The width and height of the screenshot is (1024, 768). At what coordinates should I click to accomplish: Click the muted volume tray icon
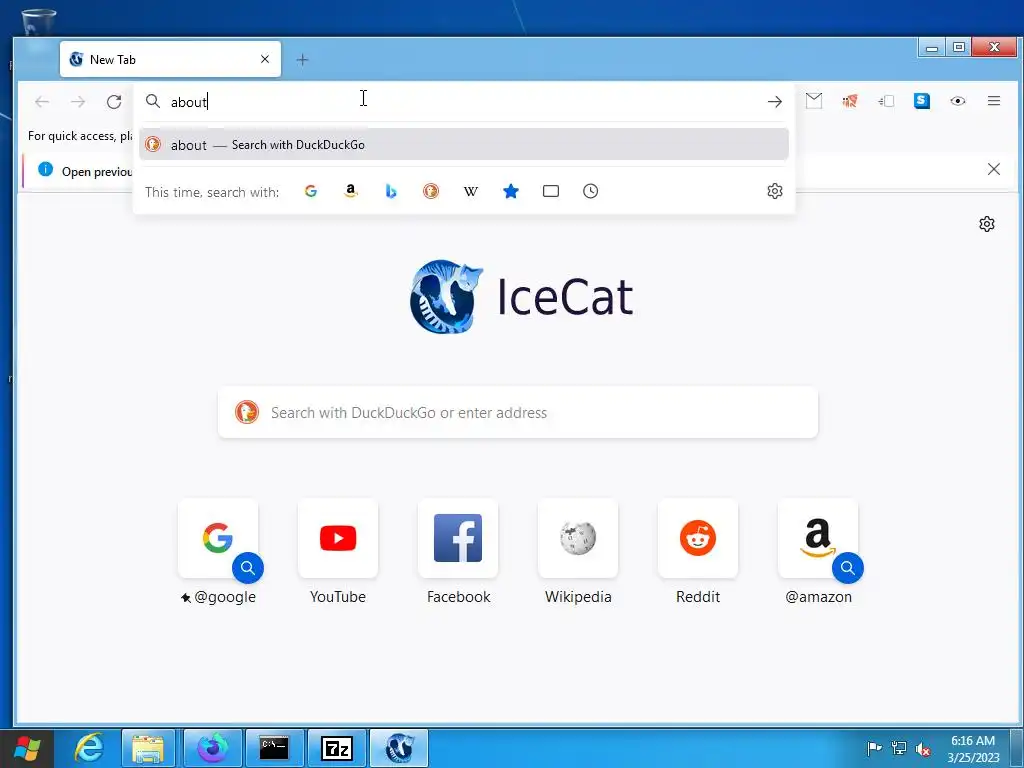pos(923,748)
